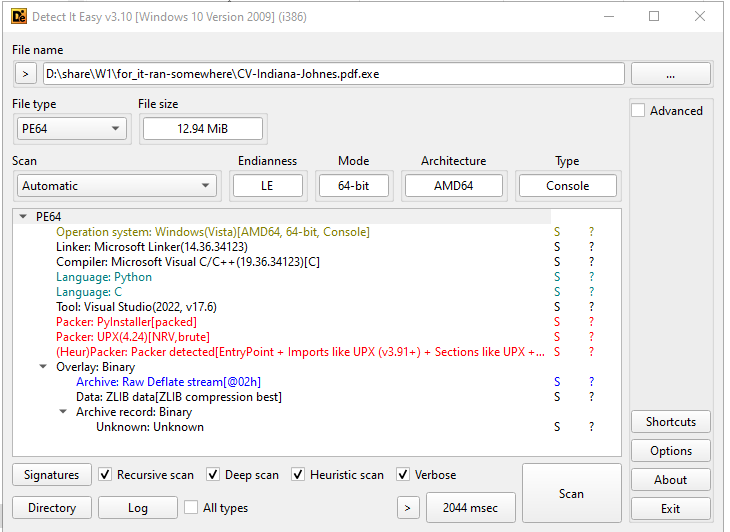Click the S link for Tool: Visual Studio row

(557, 307)
